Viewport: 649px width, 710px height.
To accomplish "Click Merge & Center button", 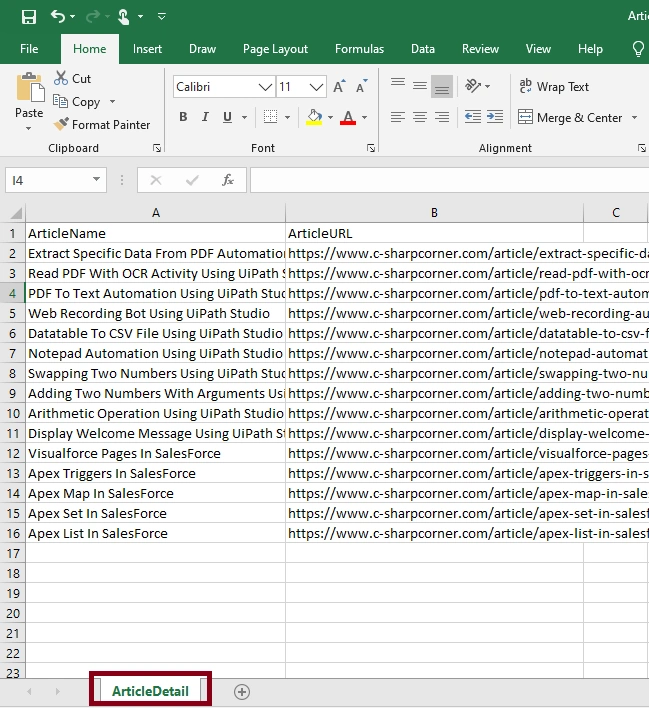I will click(x=570, y=117).
